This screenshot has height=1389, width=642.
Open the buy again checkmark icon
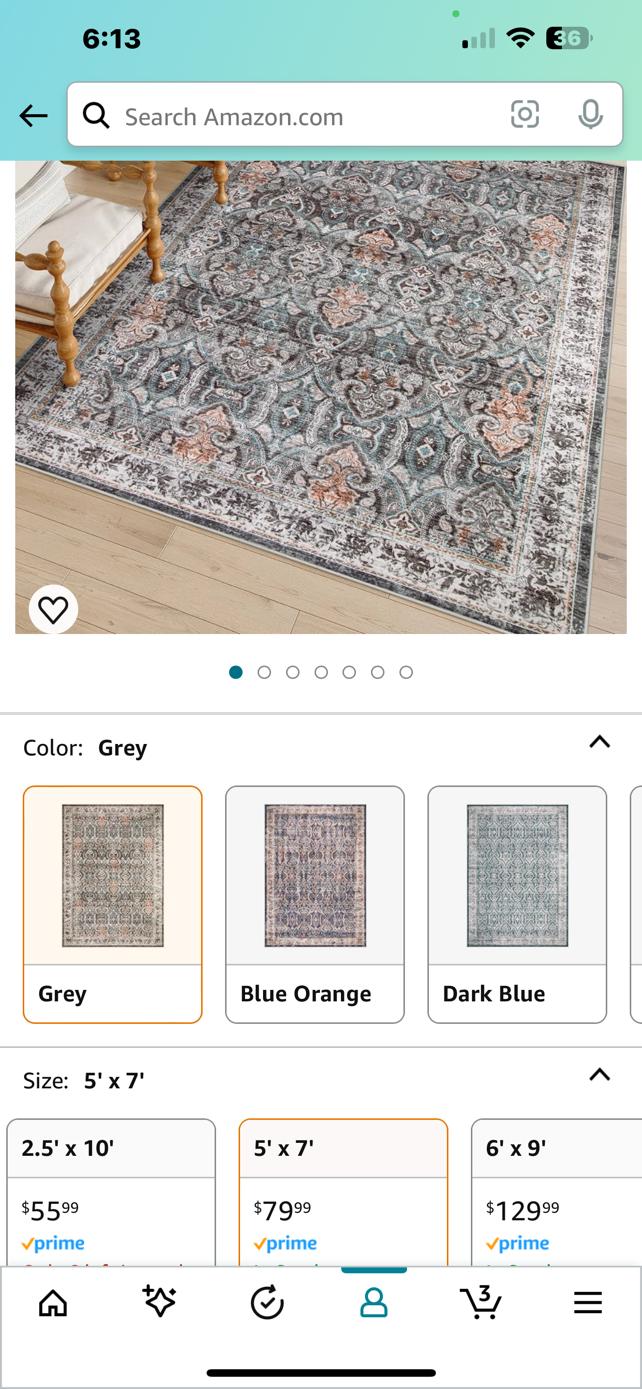267,1302
